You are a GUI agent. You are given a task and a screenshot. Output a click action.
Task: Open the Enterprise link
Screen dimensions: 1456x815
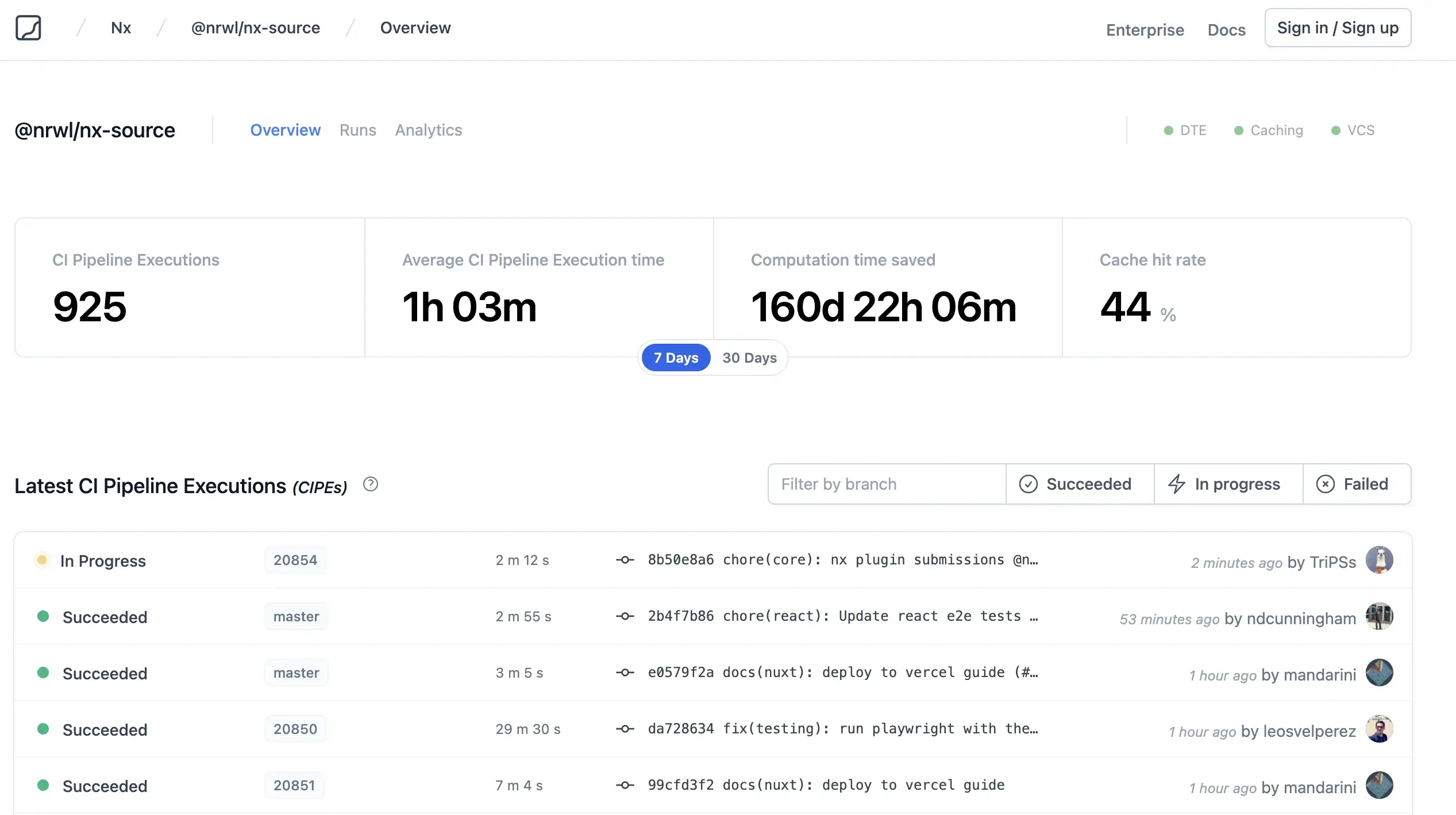[x=1145, y=30]
